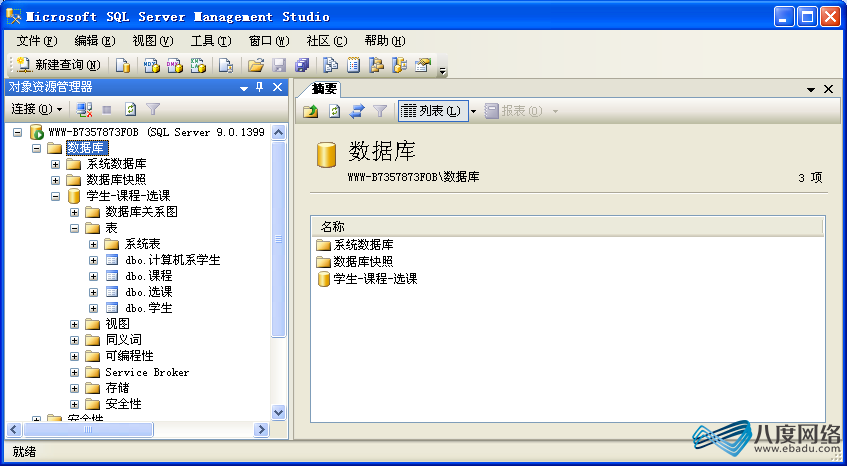
Task: Expand the dbo.计算机系学生 table node
Action: point(93,260)
